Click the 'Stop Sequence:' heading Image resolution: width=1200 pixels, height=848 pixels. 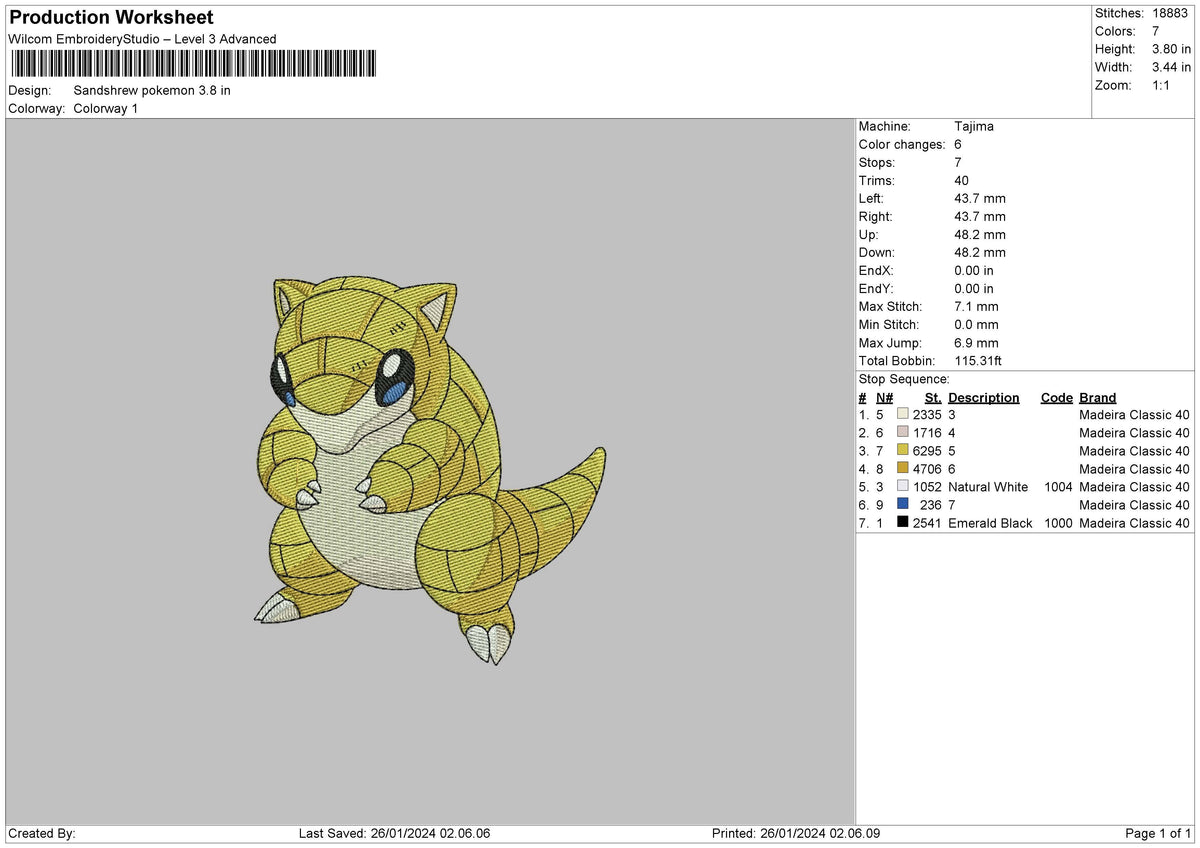click(904, 379)
